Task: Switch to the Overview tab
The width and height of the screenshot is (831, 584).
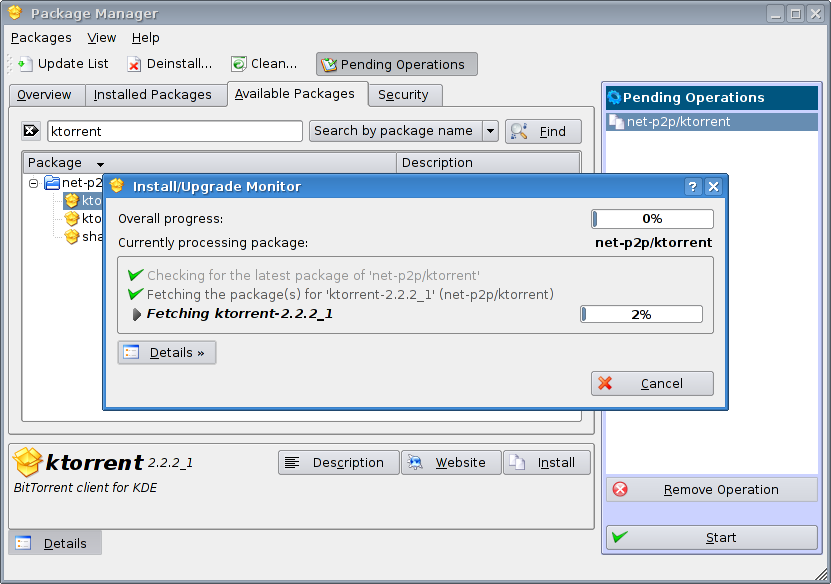Action: pyautogui.click(x=47, y=95)
